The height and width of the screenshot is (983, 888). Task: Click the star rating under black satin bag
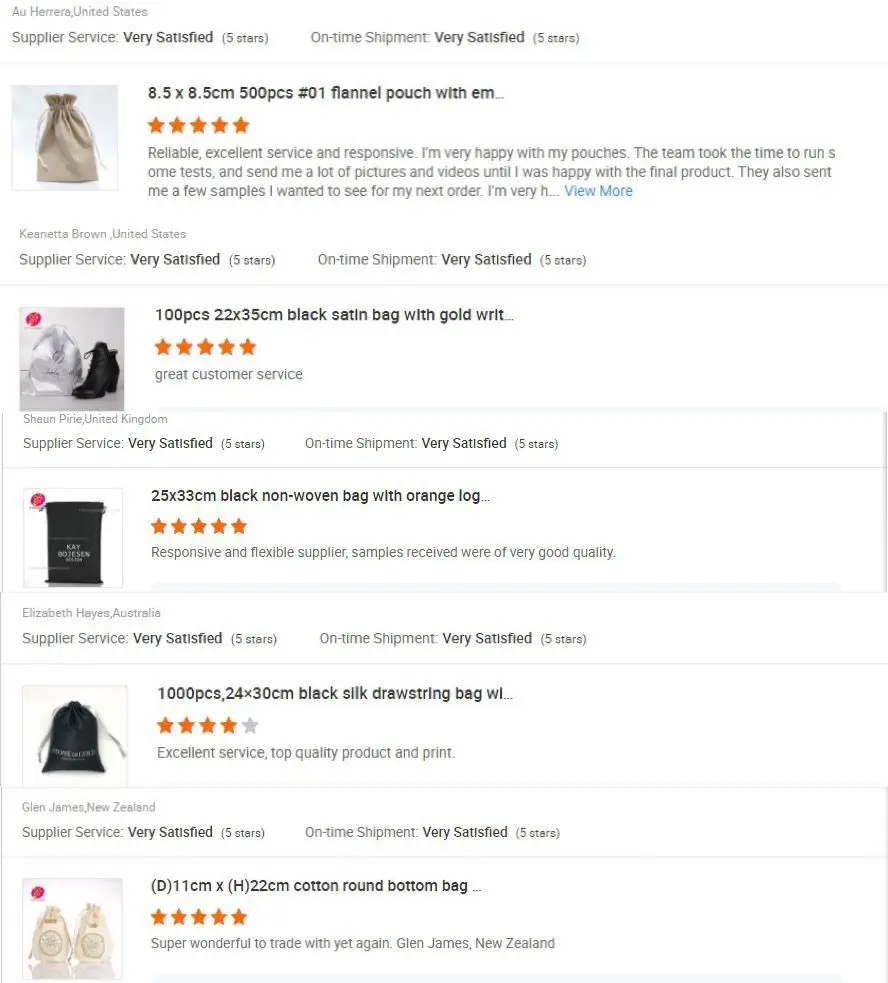pos(206,347)
